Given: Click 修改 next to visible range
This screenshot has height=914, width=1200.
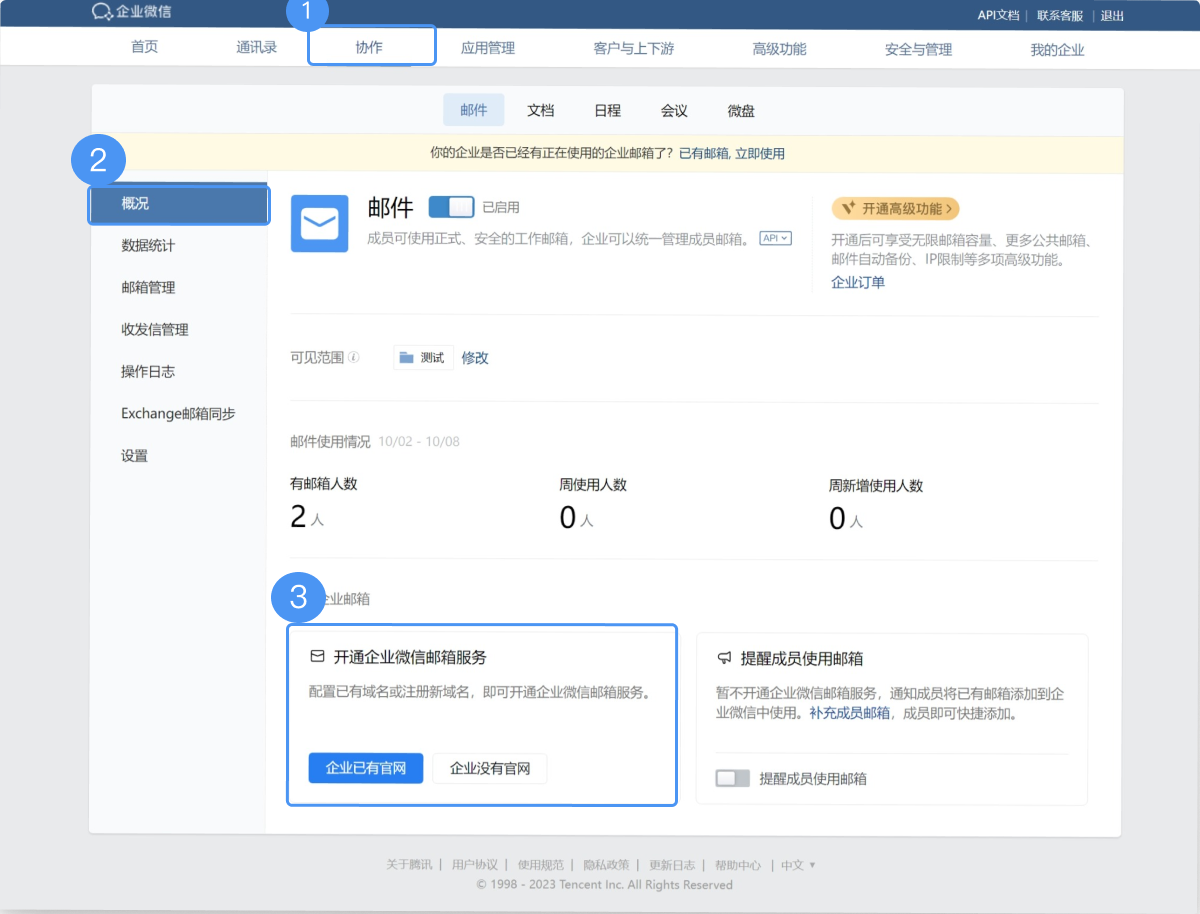Looking at the screenshot, I should point(475,357).
